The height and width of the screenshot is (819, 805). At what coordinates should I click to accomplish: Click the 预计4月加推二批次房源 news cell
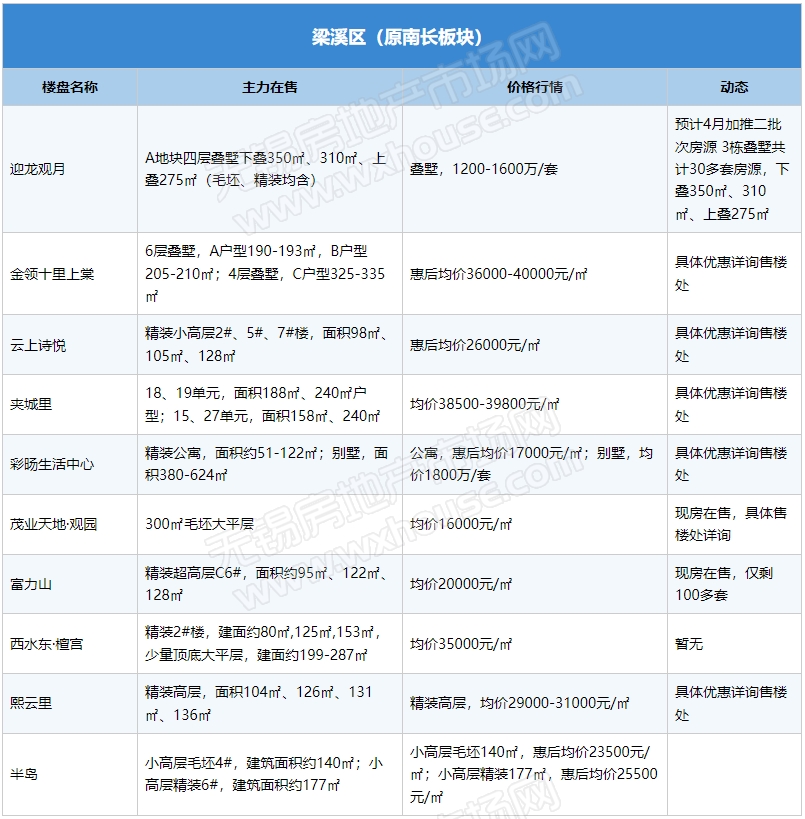click(x=734, y=169)
